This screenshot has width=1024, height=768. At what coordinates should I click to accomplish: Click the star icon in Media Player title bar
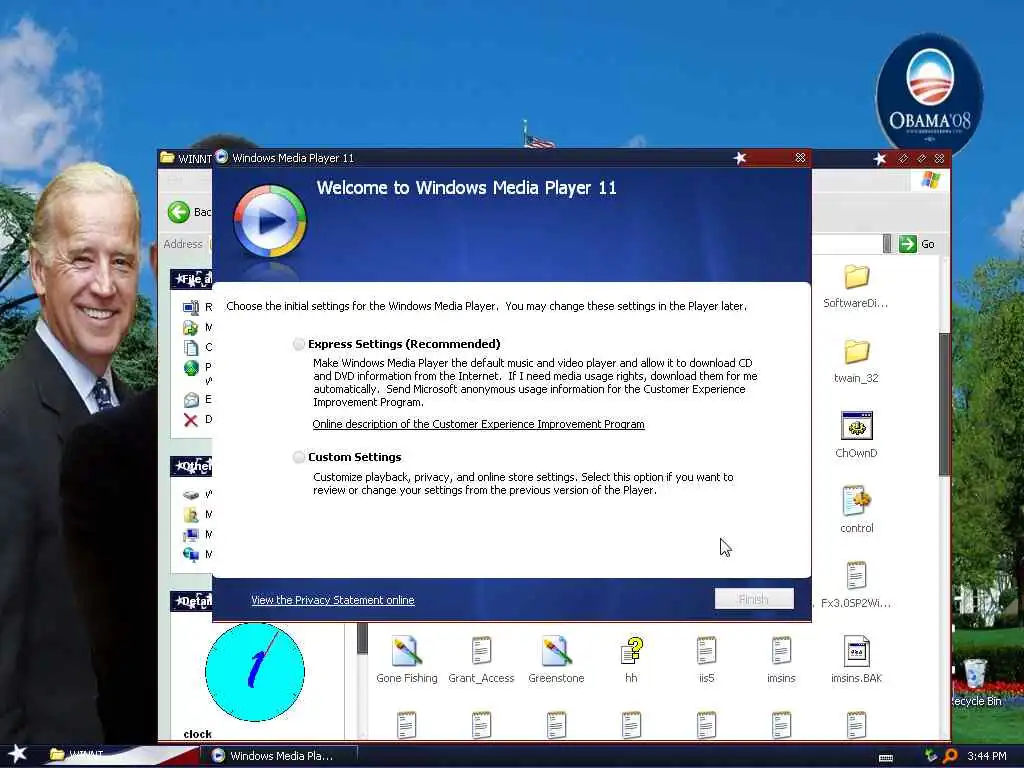click(740, 158)
